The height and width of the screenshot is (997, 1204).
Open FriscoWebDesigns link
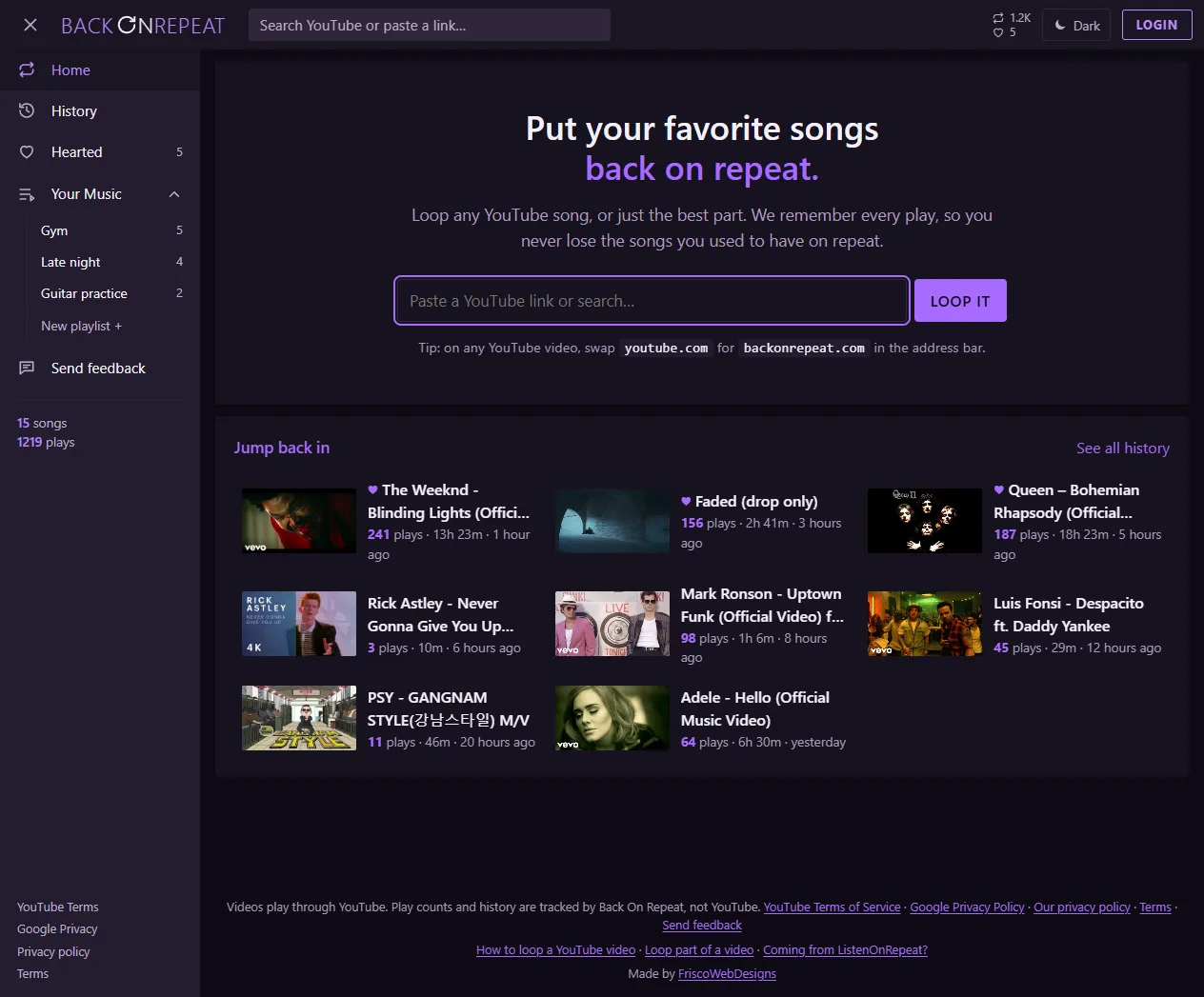click(727, 973)
